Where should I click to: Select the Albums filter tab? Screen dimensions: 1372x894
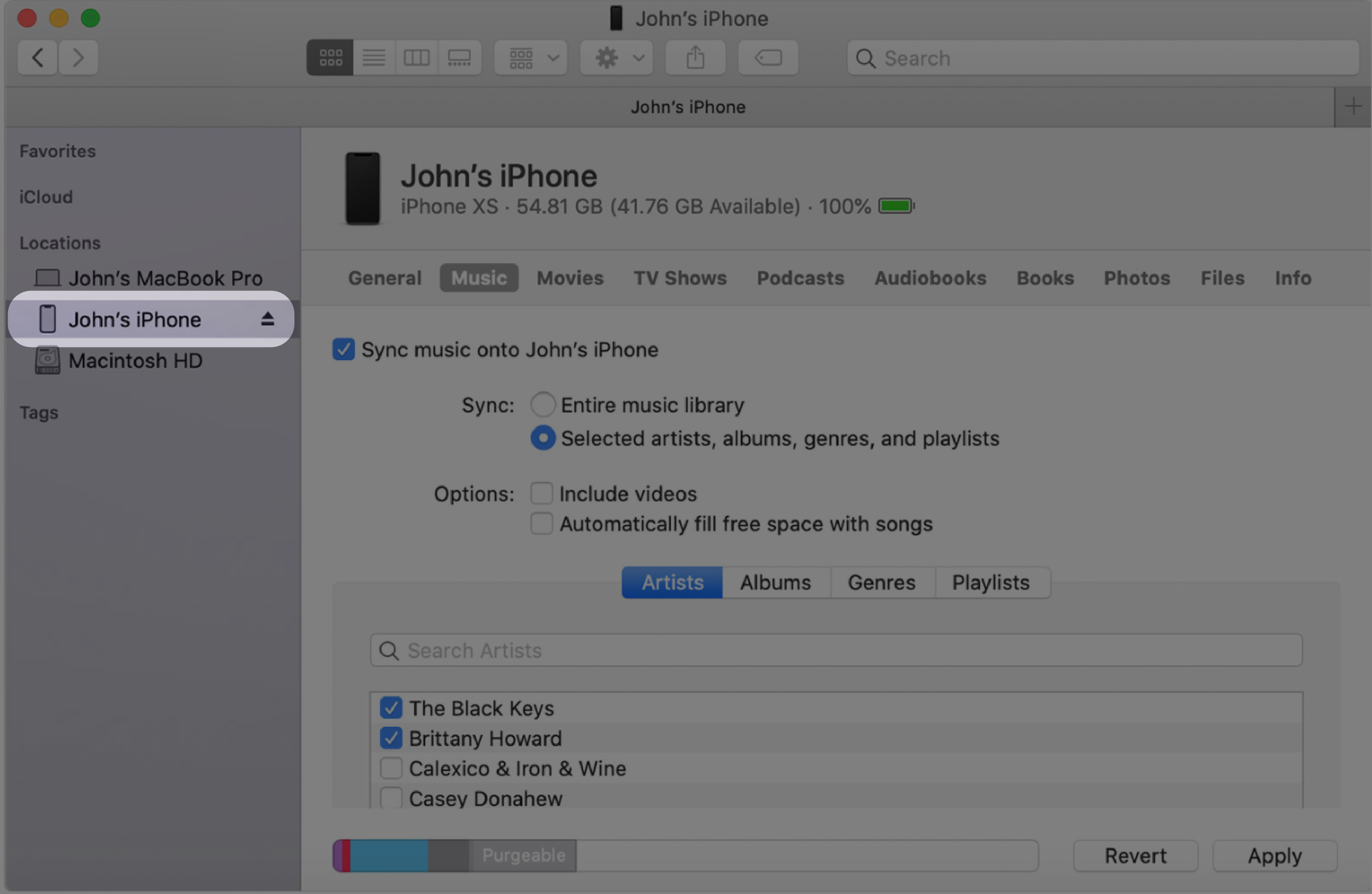775,581
